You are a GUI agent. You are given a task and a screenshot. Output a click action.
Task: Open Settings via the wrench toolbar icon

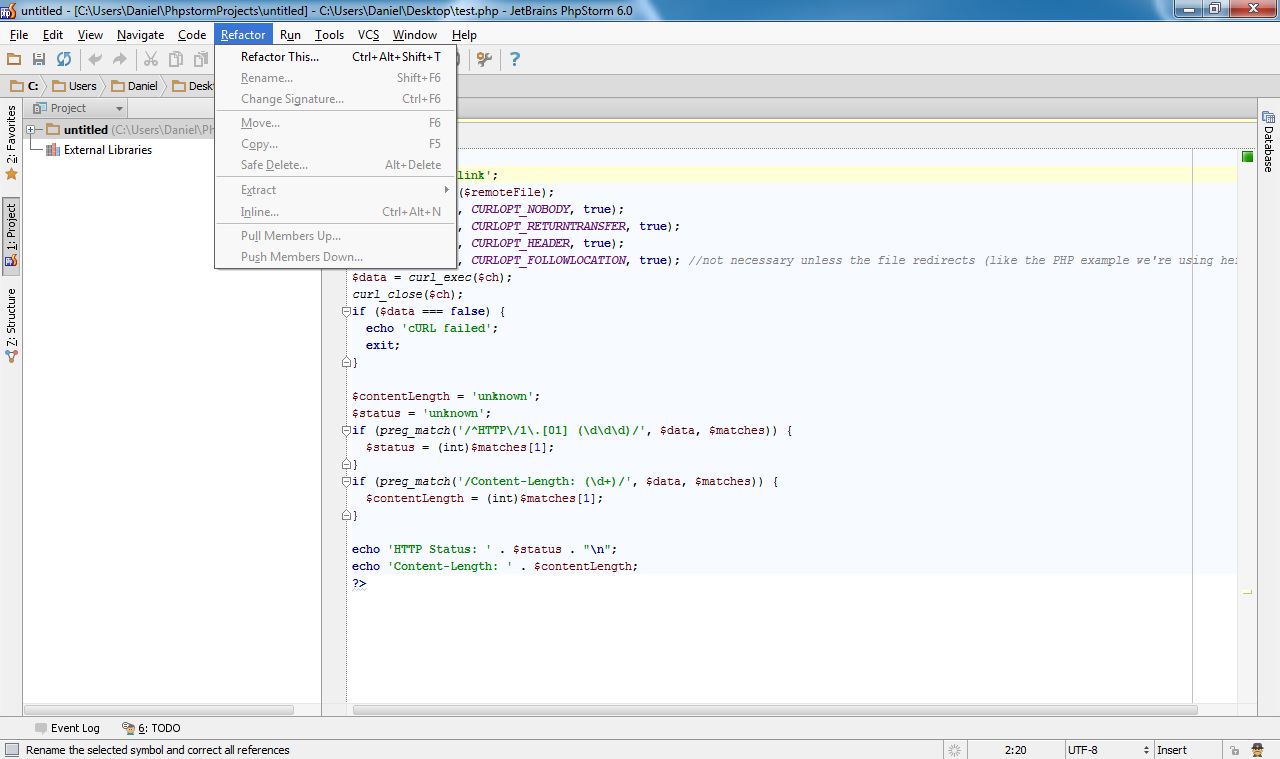[x=484, y=60]
